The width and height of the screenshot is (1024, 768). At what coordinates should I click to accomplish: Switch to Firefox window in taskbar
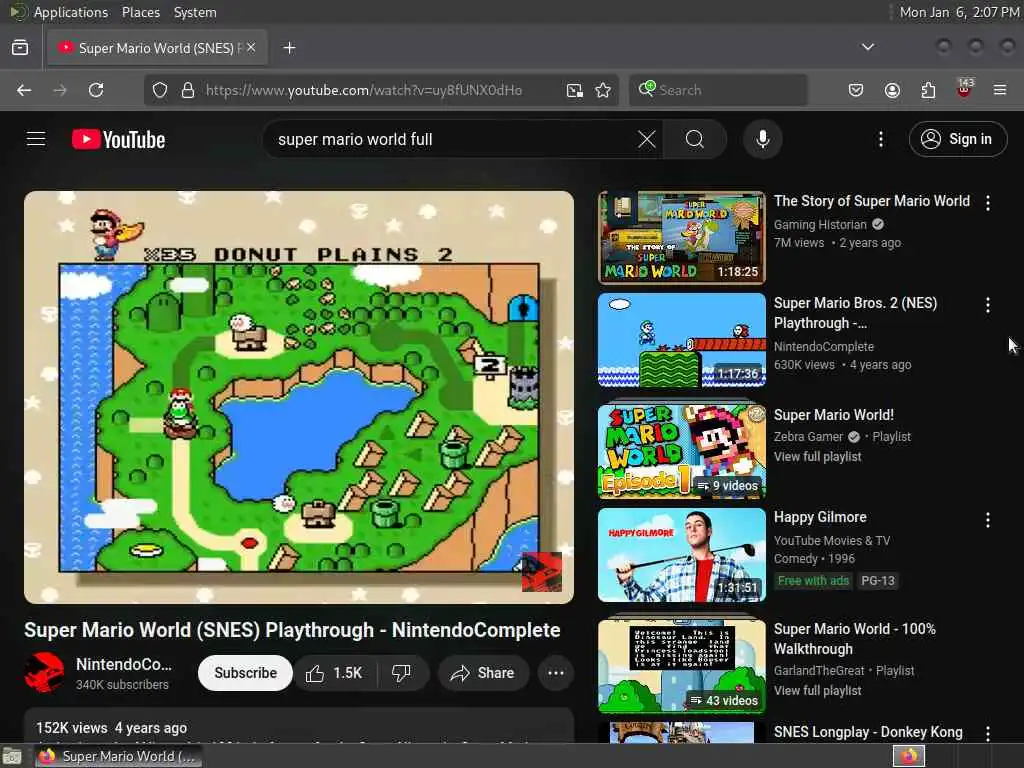point(118,756)
